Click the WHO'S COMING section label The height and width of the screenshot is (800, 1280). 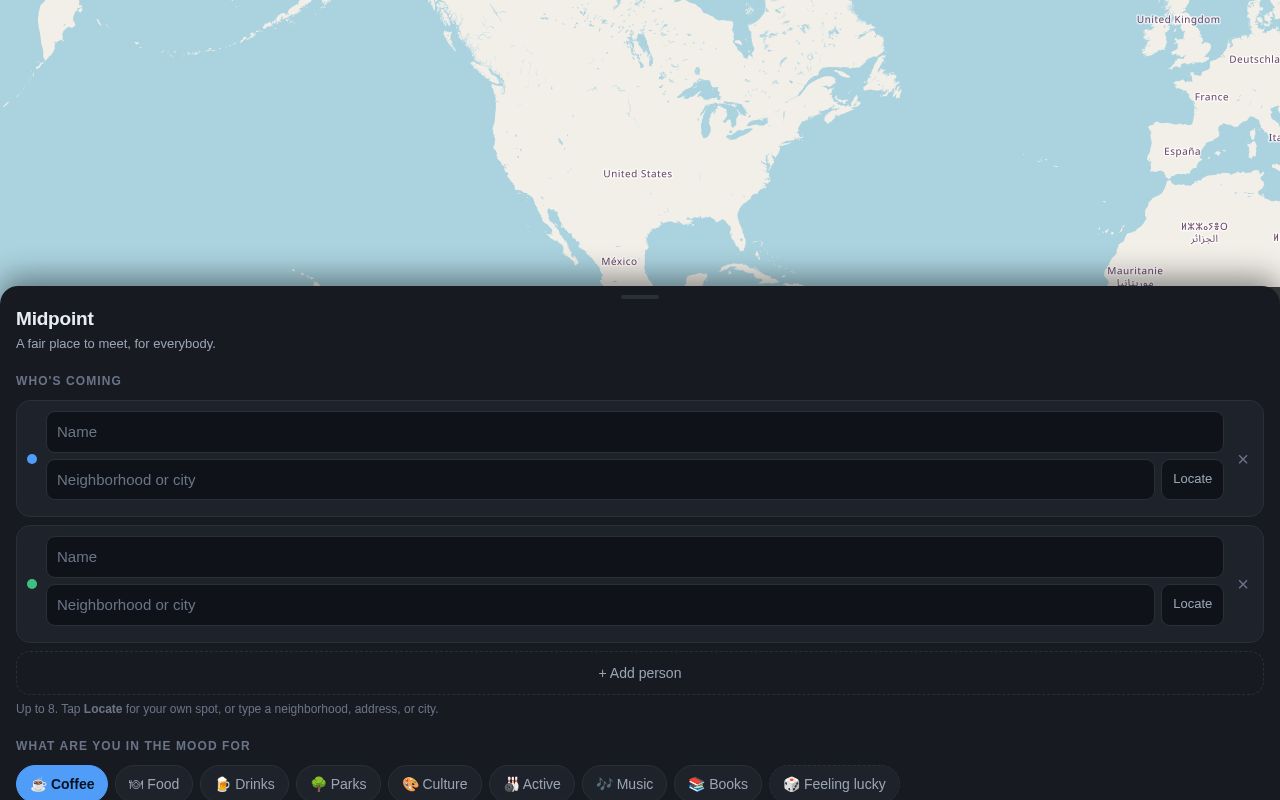coord(69,381)
